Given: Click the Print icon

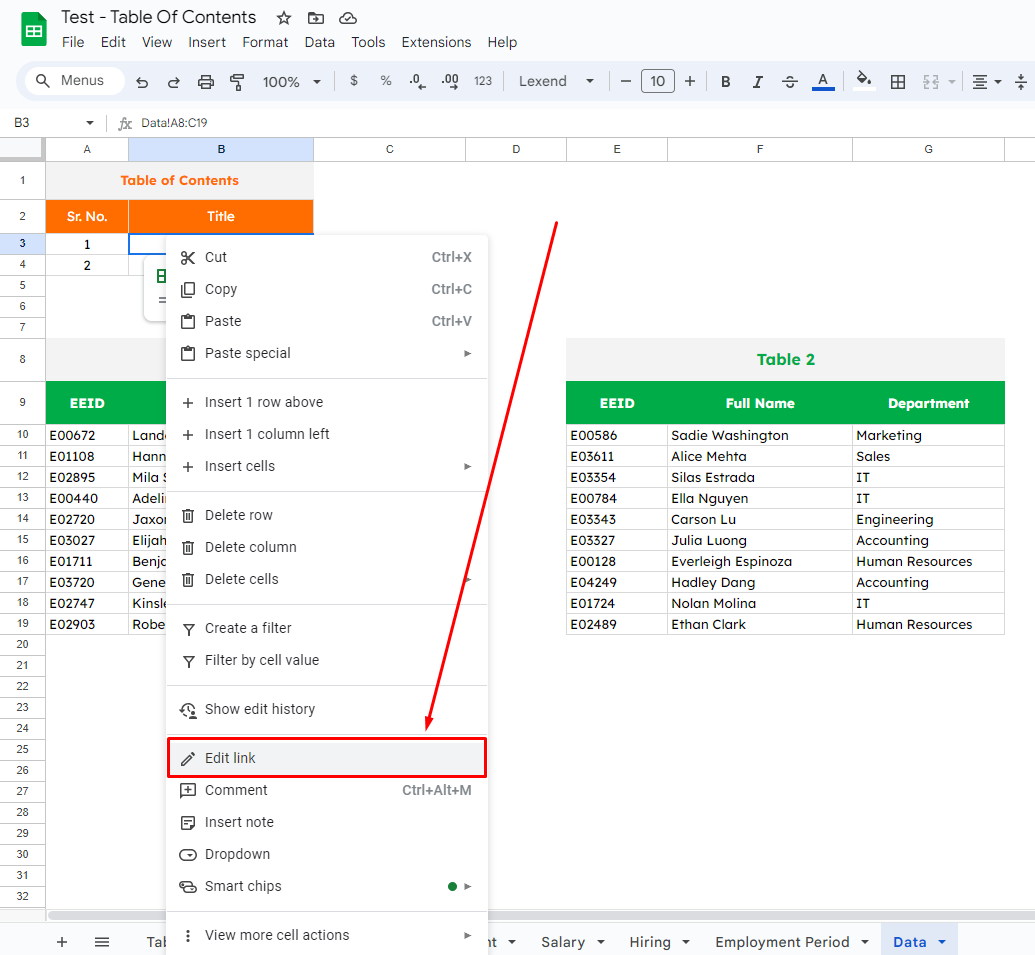Looking at the screenshot, I should point(206,82).
